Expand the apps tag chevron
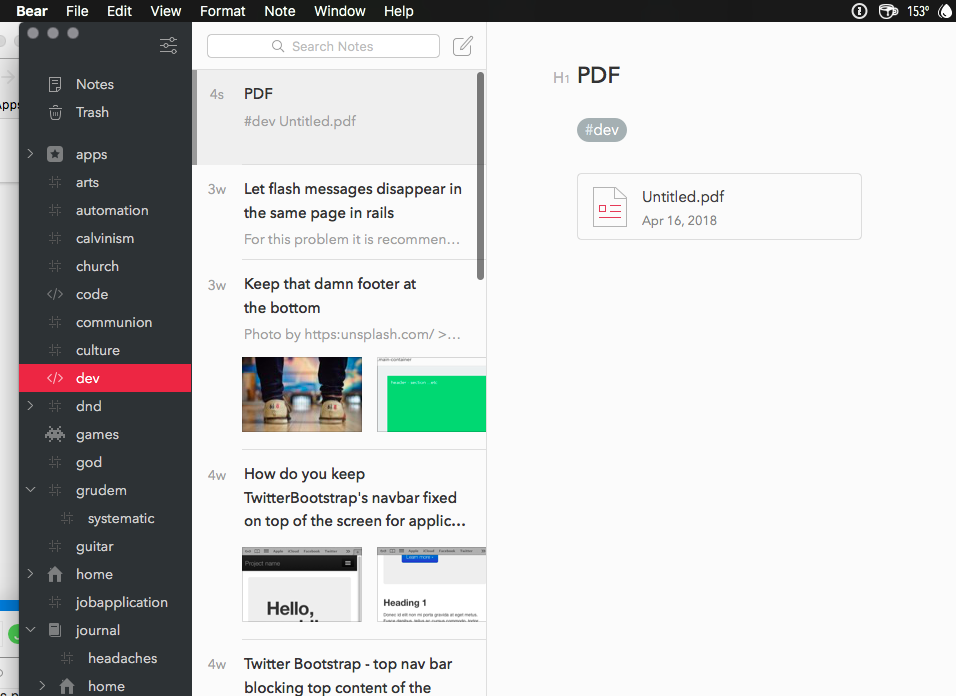The width and height of the screenshot is (956, 696). coord(30,154)
